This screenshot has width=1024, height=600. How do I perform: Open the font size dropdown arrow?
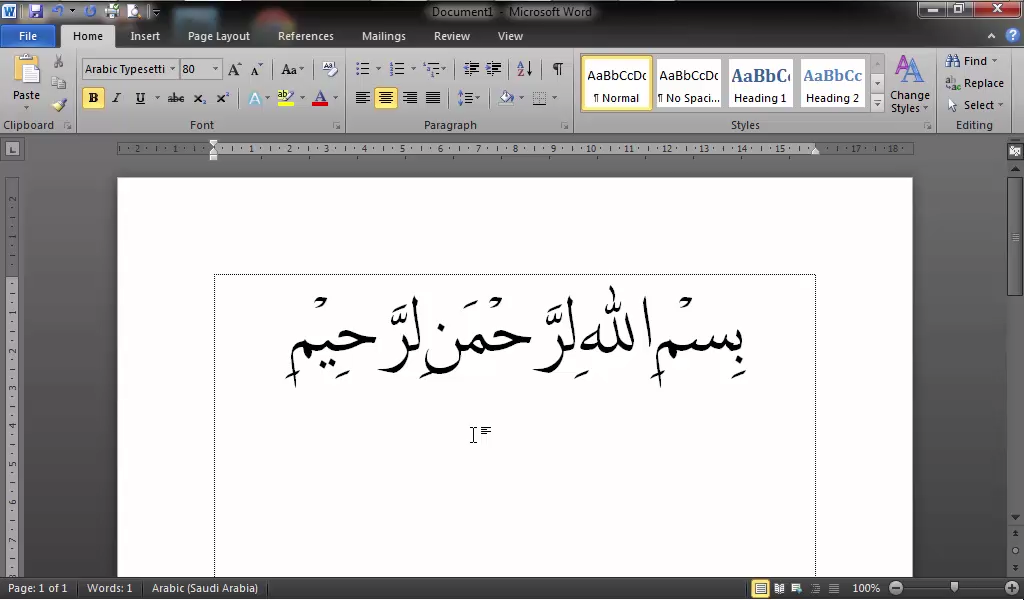215,69
